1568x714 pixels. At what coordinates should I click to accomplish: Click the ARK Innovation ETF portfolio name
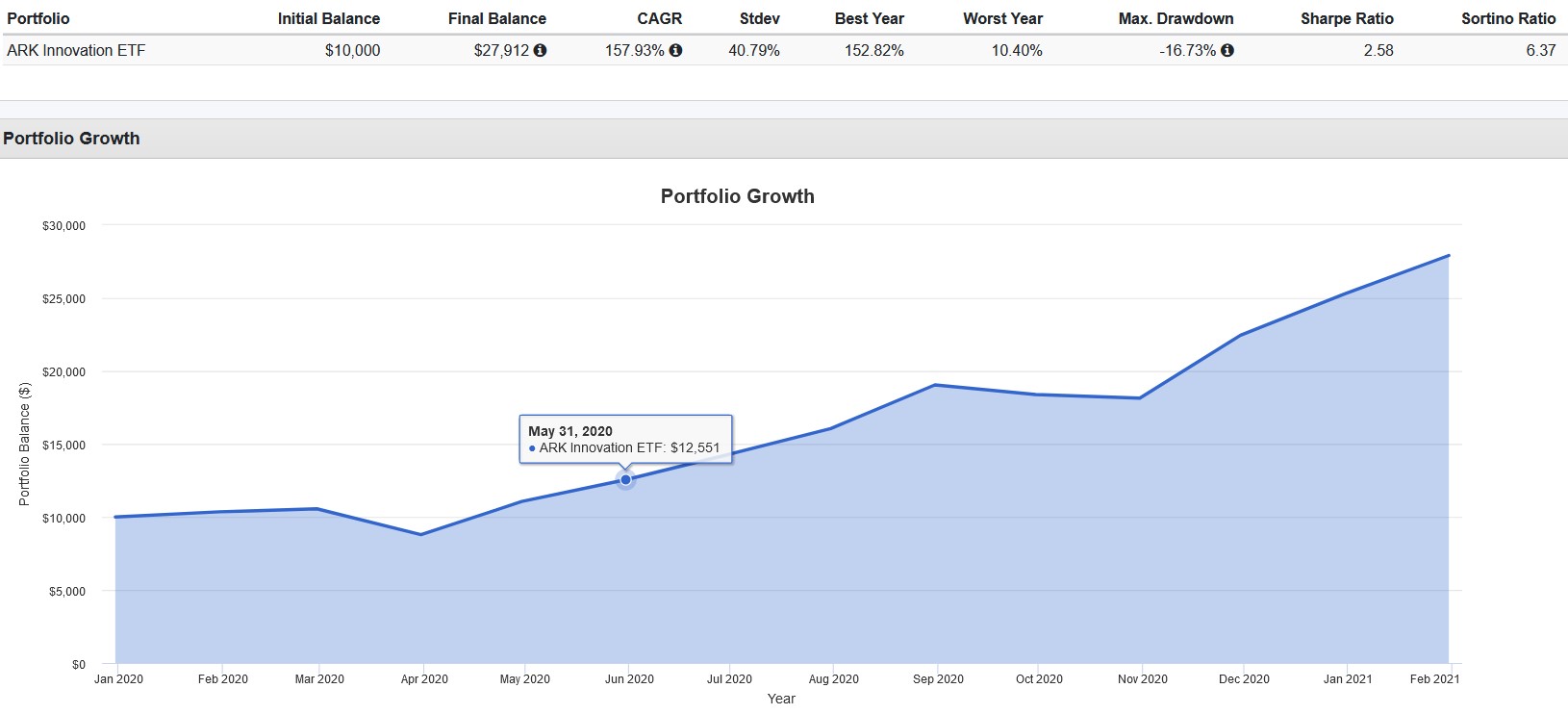(76, 50)
